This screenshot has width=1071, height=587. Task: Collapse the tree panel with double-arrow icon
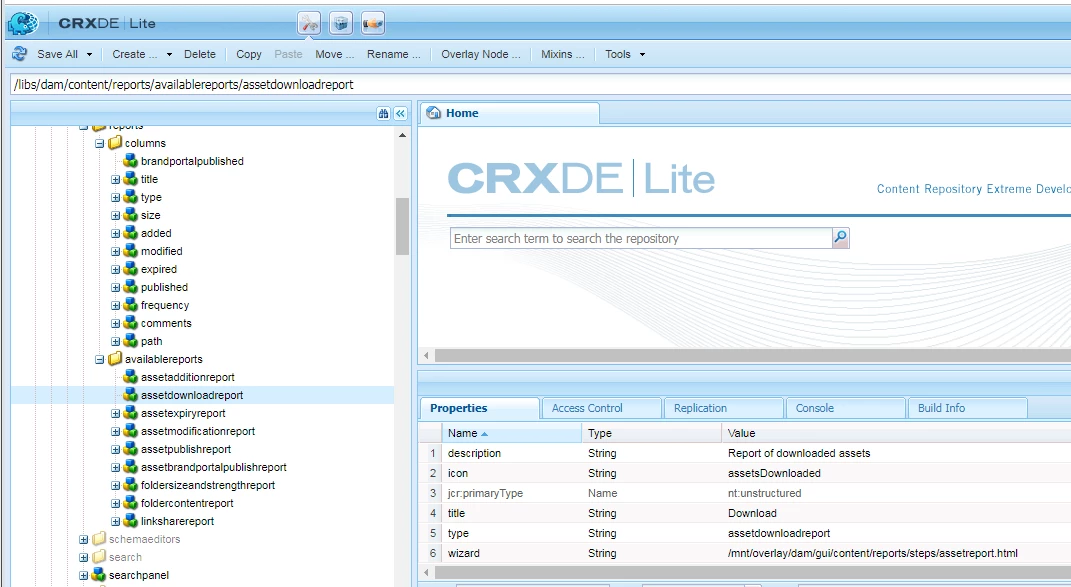[x=401, y=113]
